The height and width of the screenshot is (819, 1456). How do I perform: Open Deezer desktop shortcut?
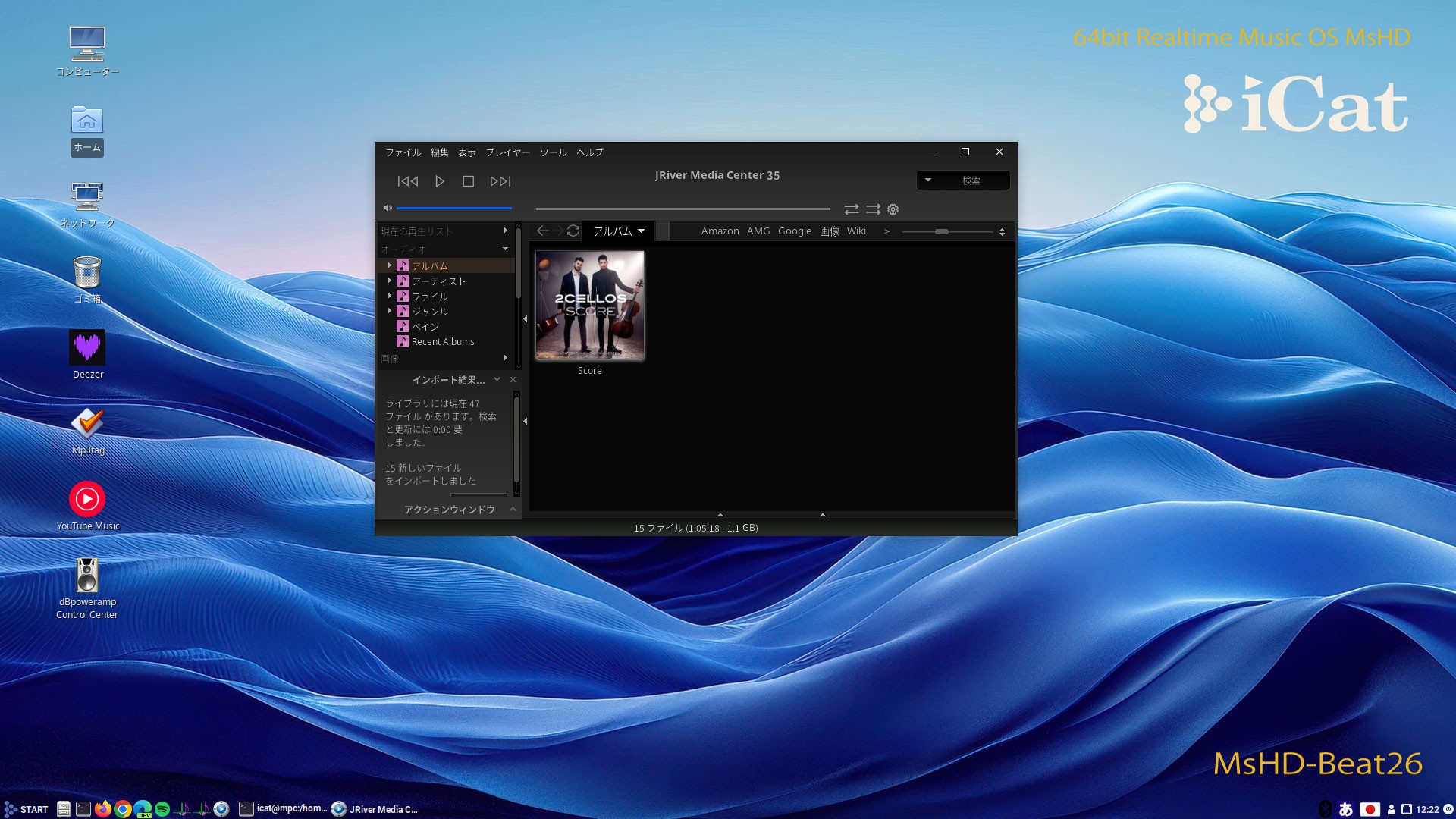87,354
